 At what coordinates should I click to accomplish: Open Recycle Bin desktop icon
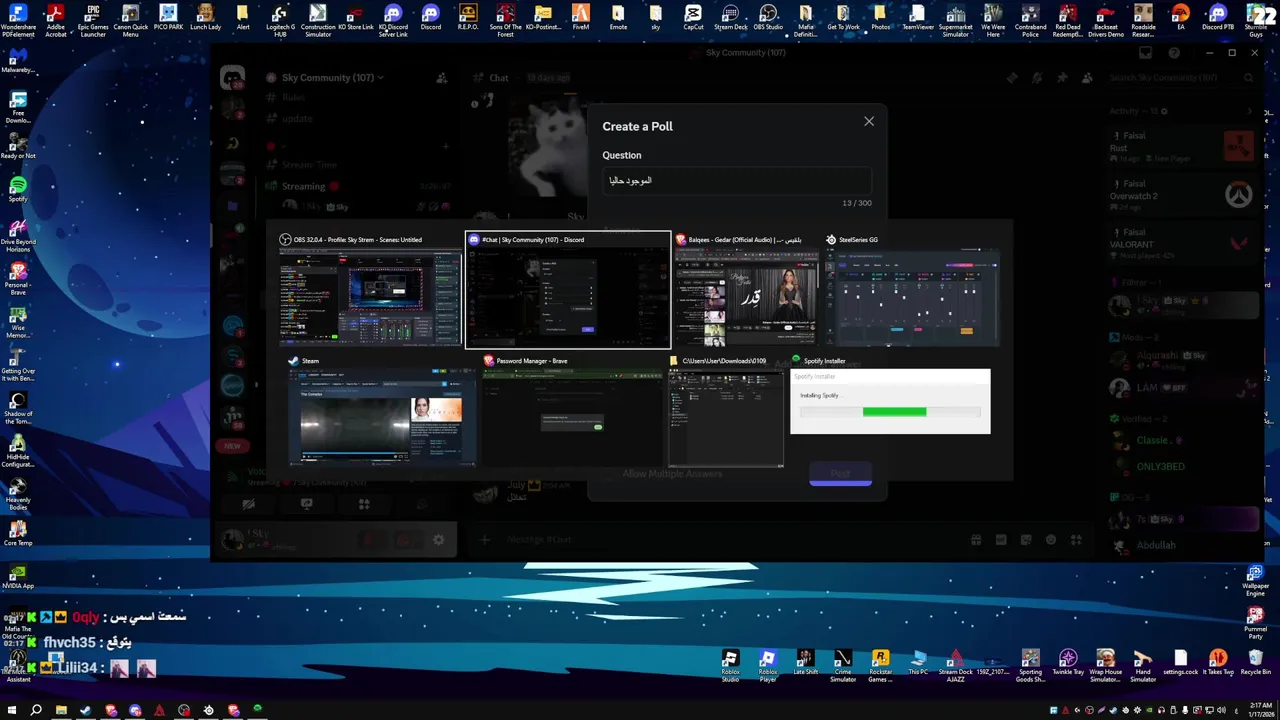[x=1255, y=661]
